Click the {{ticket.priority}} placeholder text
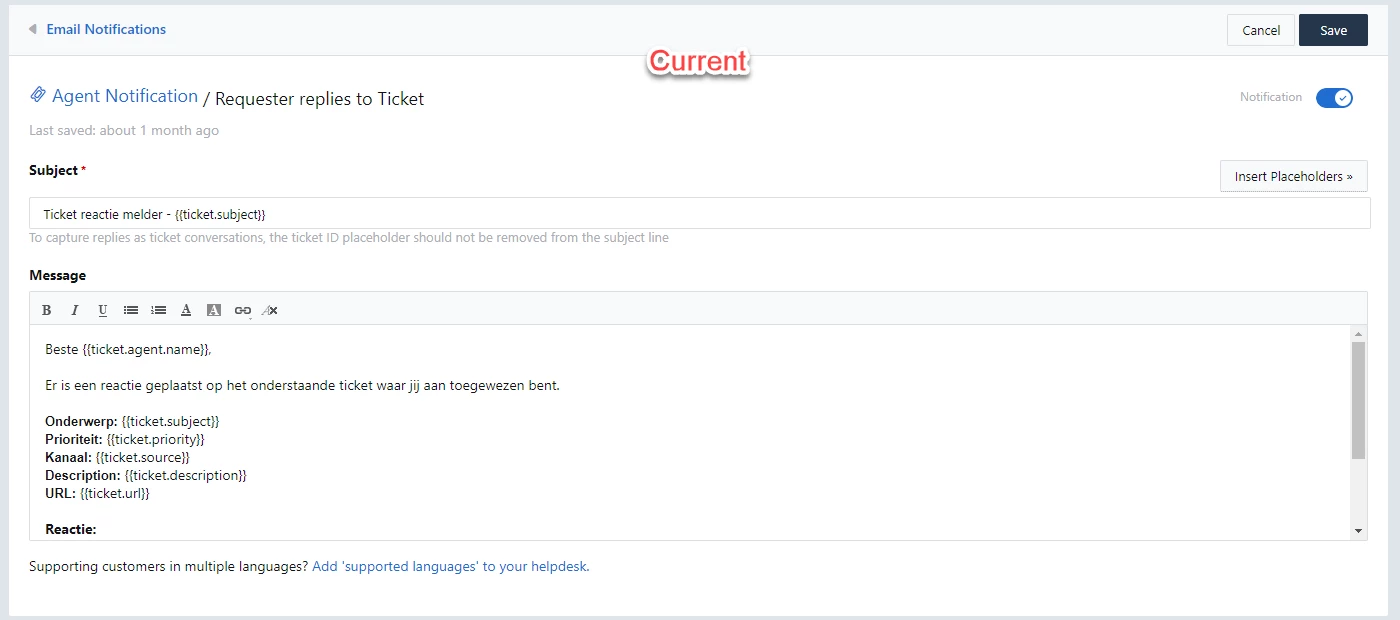This screenshot has width=1400, height=620. (155, 439)
